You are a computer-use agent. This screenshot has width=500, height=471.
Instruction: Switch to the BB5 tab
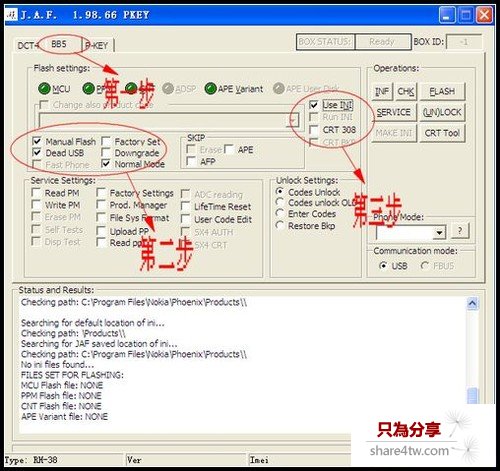59,44
